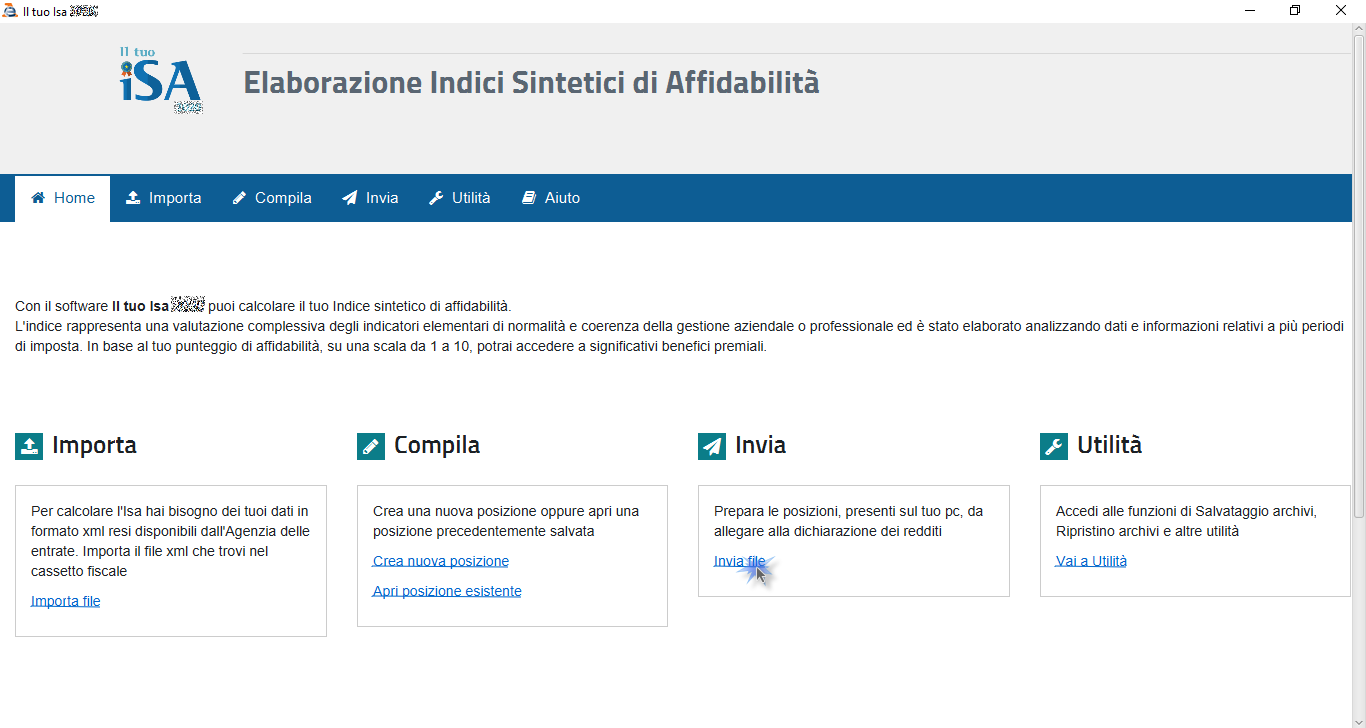
Task: Open the Importa menu tab
Action: click(x=164, y=198)
